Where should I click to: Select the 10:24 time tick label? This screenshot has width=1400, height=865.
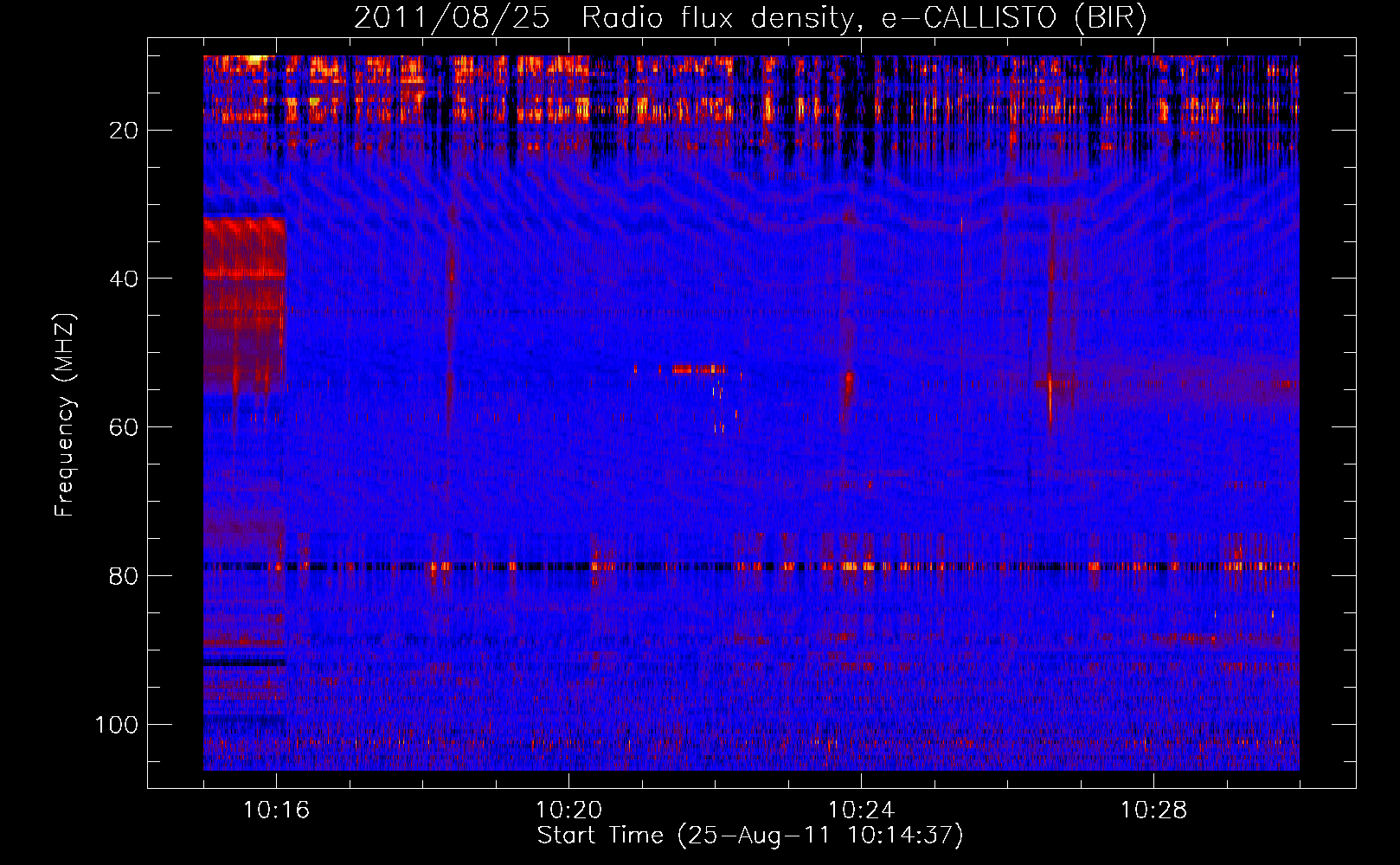[861, 811]
